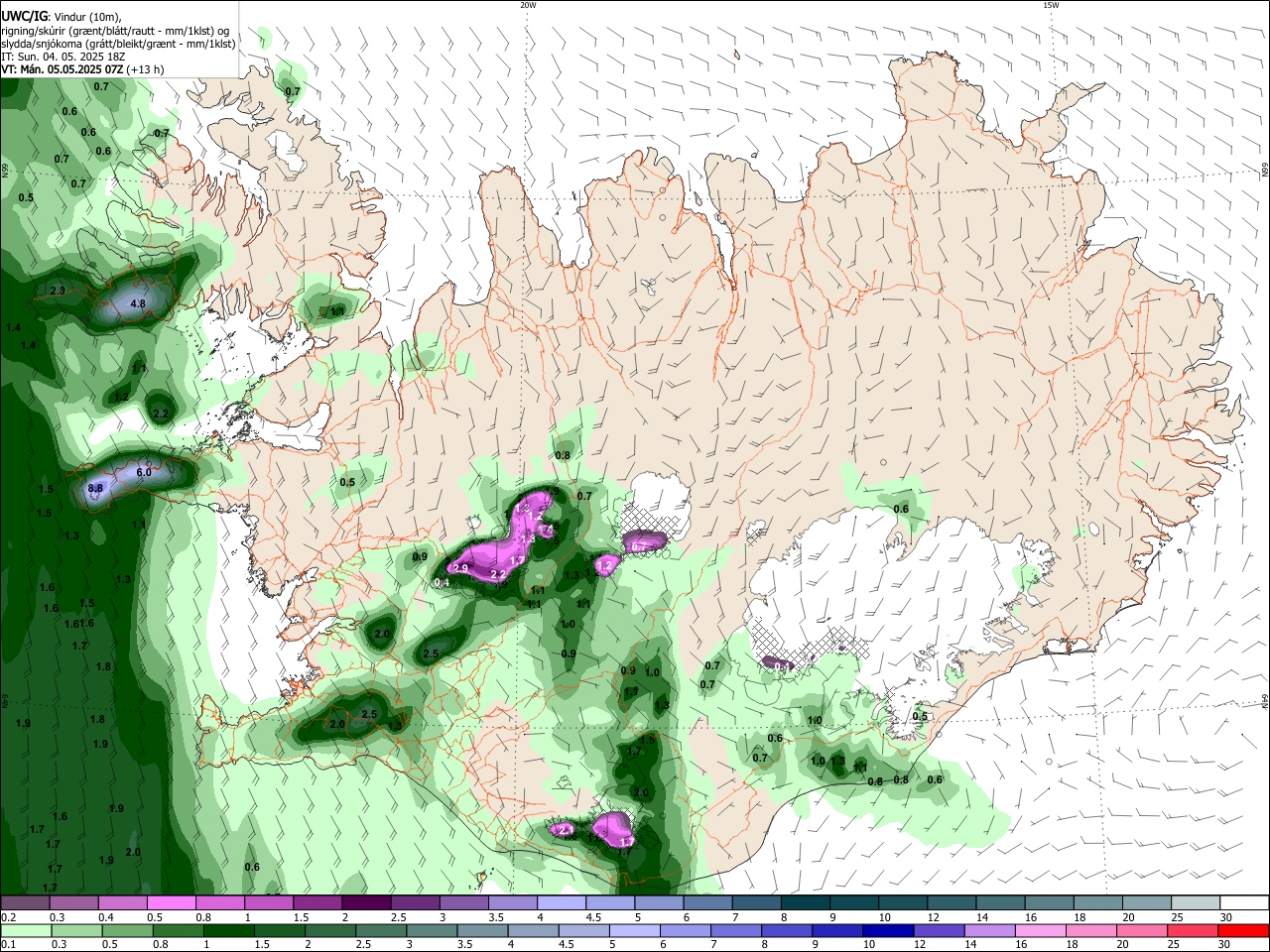Click the dark teal 8 swatch in upper legend row
Image resolution: width=1270 pixels, height=952 pixels.
806,903
